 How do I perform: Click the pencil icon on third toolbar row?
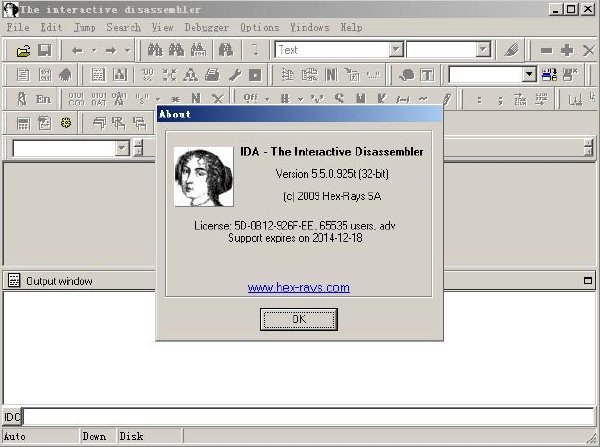pos(447,99)
